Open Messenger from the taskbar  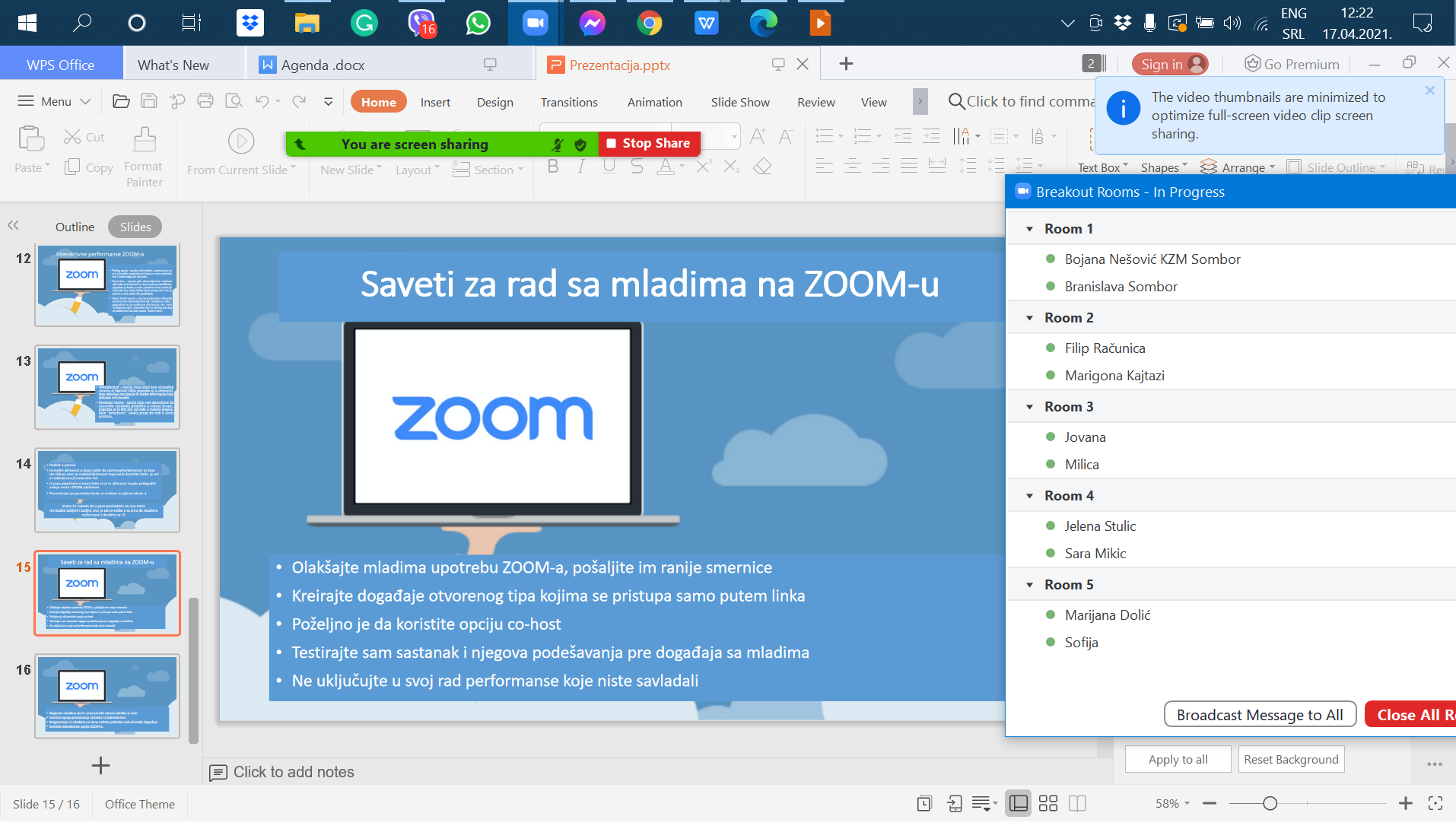pos(592,23)
